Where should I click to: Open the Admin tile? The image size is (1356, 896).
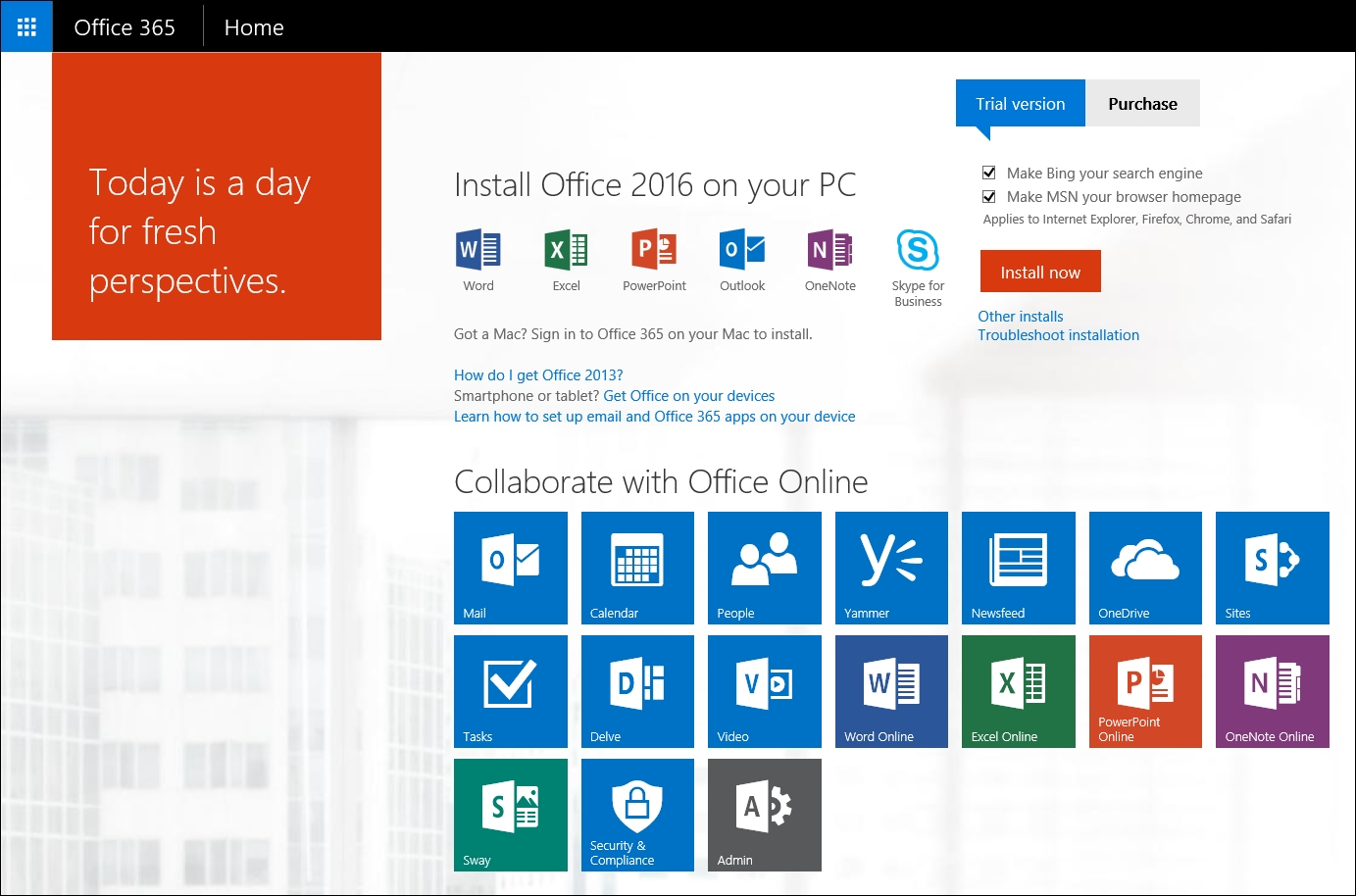click(x=765, y=815)
